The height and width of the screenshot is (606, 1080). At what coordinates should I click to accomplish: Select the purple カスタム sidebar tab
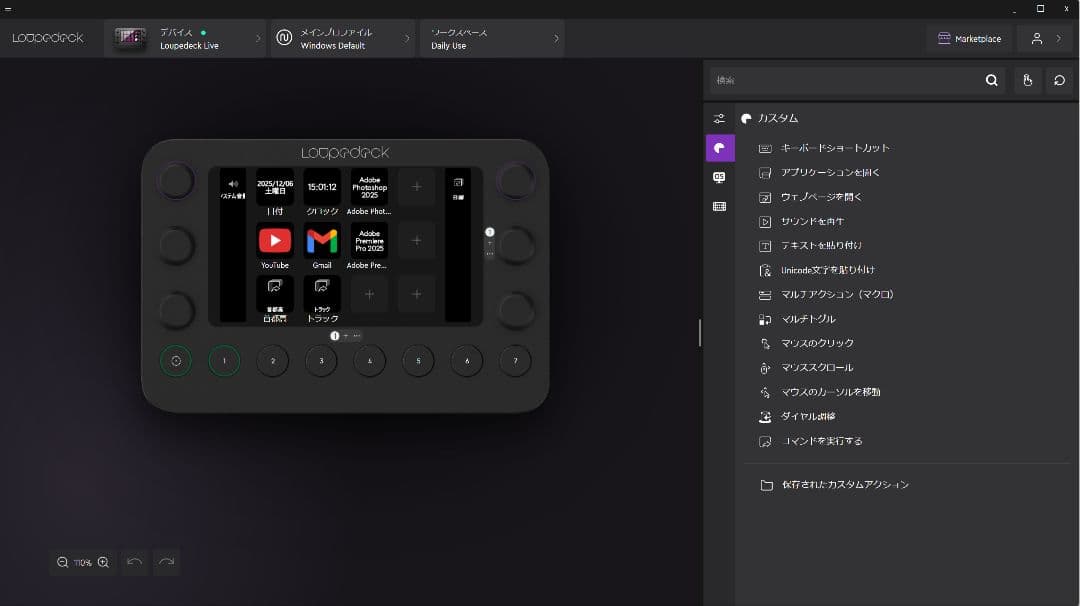719,148
